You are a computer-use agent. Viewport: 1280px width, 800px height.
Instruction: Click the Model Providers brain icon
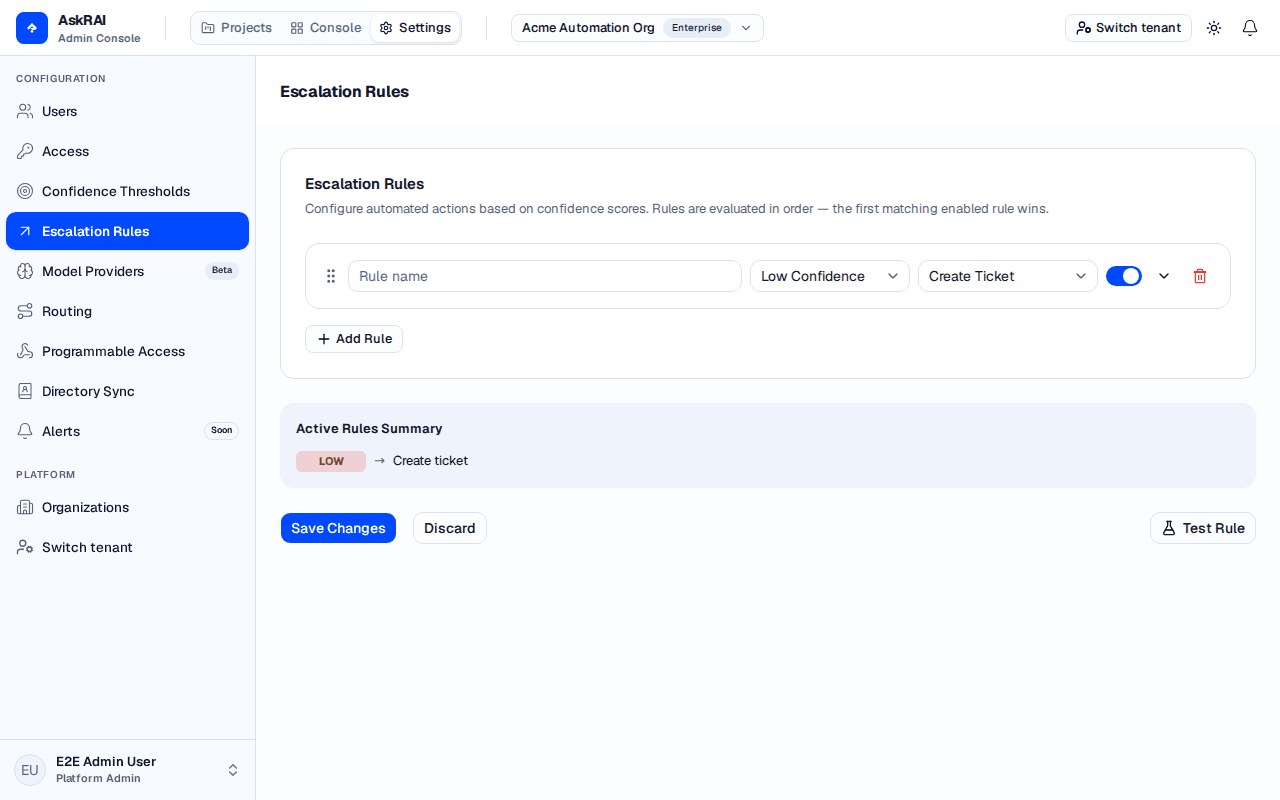25,271
